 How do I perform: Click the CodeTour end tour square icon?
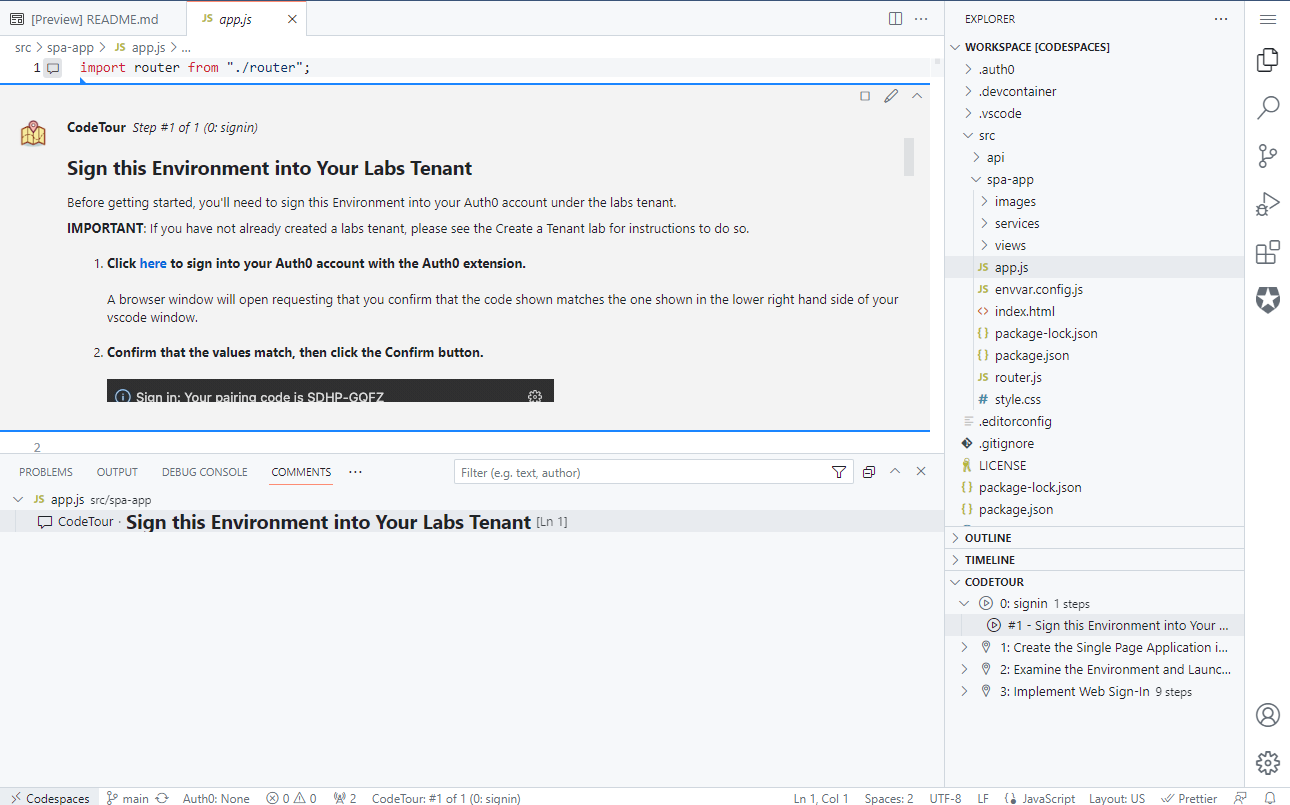865,96
